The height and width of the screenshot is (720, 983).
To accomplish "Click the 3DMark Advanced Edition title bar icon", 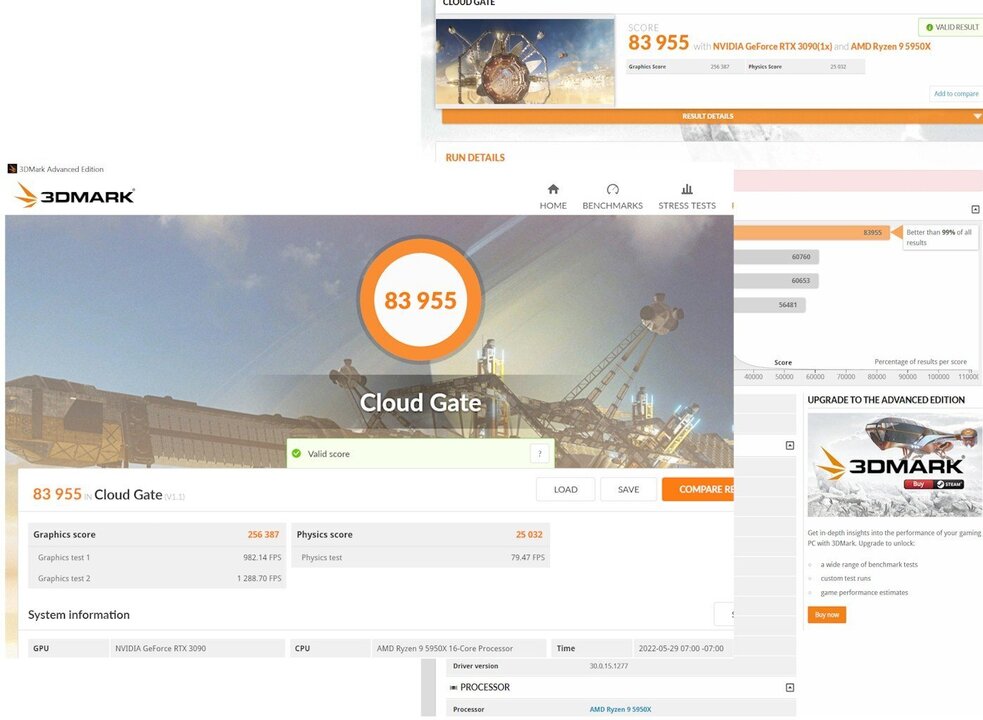I will 12,169.
